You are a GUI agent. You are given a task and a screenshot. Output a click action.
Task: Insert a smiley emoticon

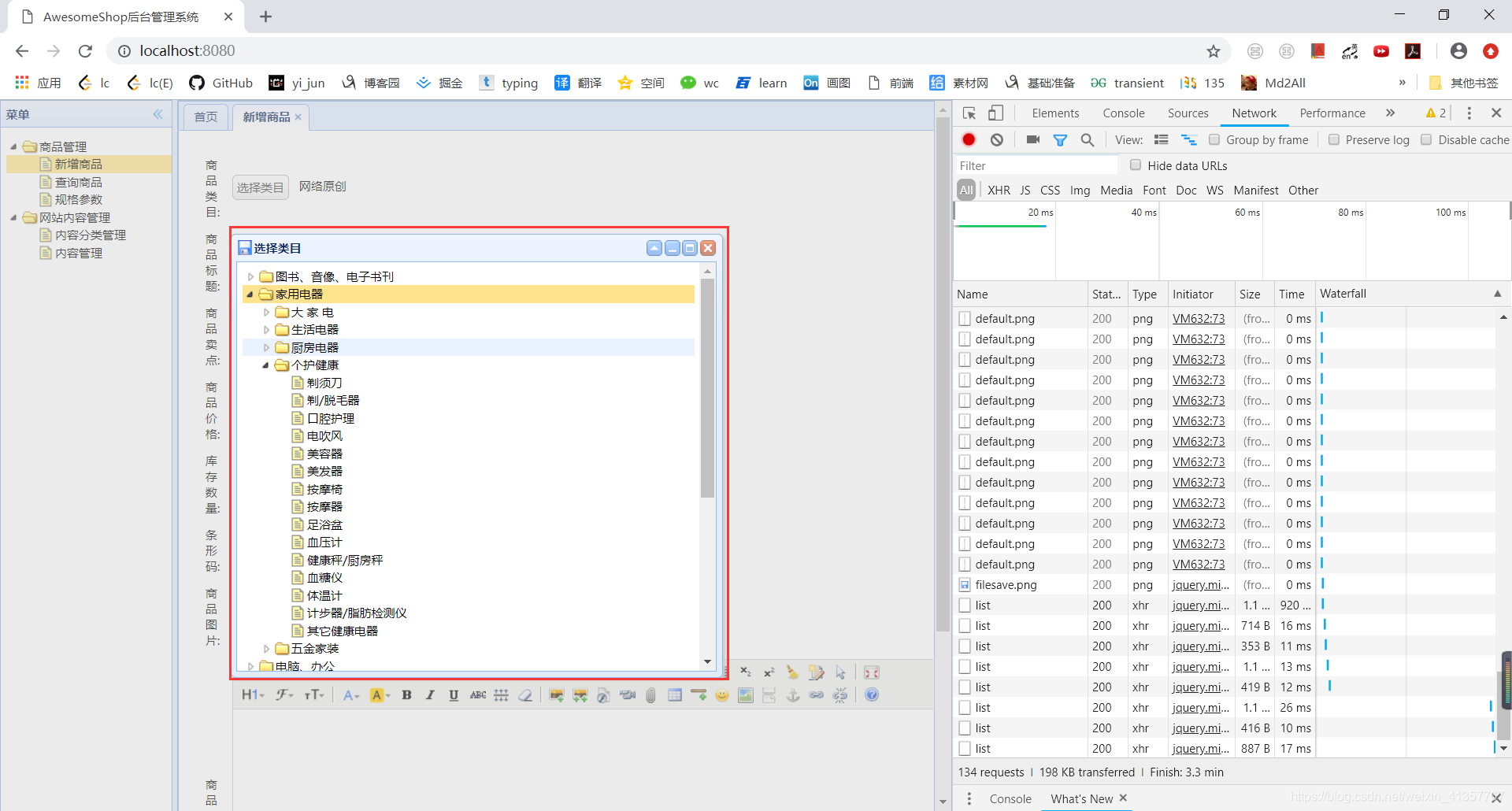point(722,694)
